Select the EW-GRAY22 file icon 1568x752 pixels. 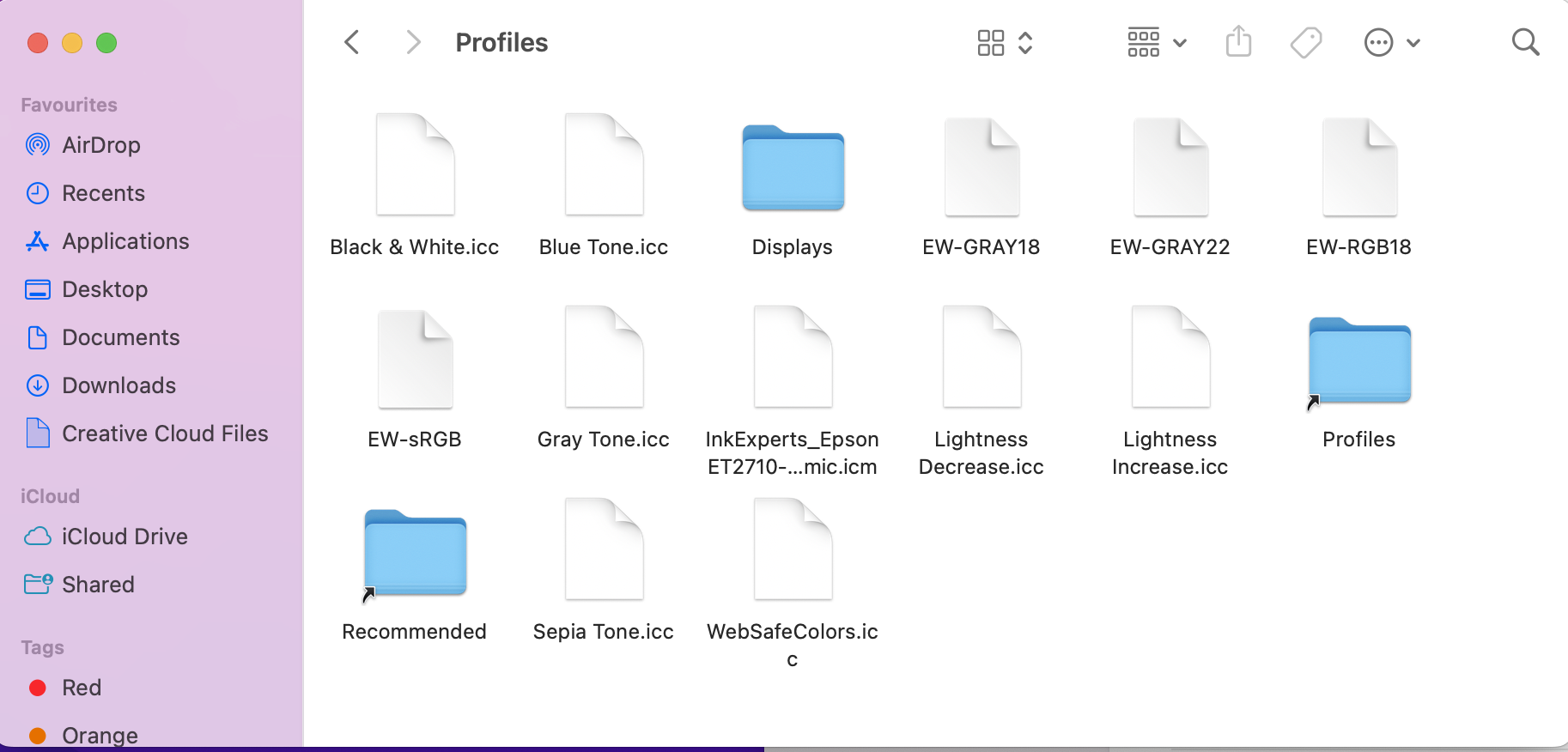tap(1170, 167)
